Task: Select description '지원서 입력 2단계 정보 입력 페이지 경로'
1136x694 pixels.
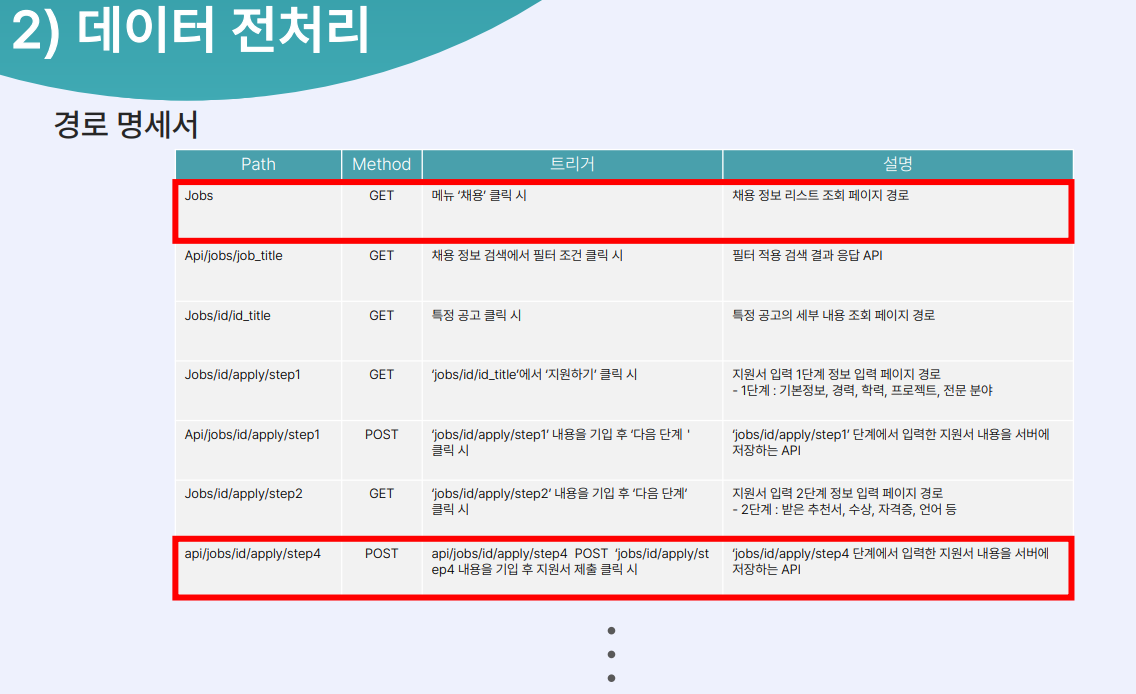Action: pyautogui.click(x=838, y=494)
